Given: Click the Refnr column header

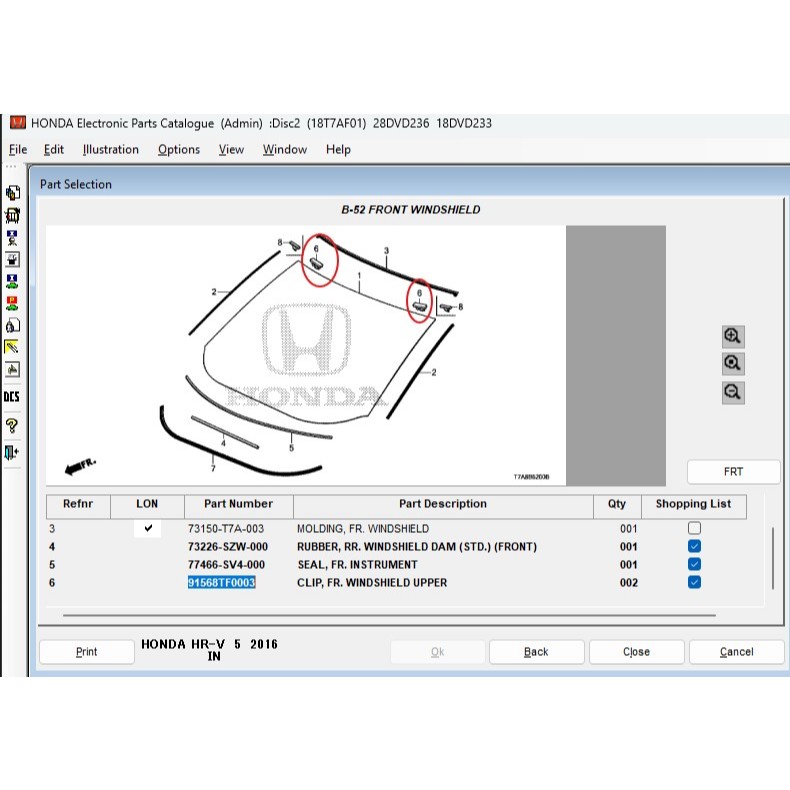Looking at the screenshot, I should (x=78, y=506).
